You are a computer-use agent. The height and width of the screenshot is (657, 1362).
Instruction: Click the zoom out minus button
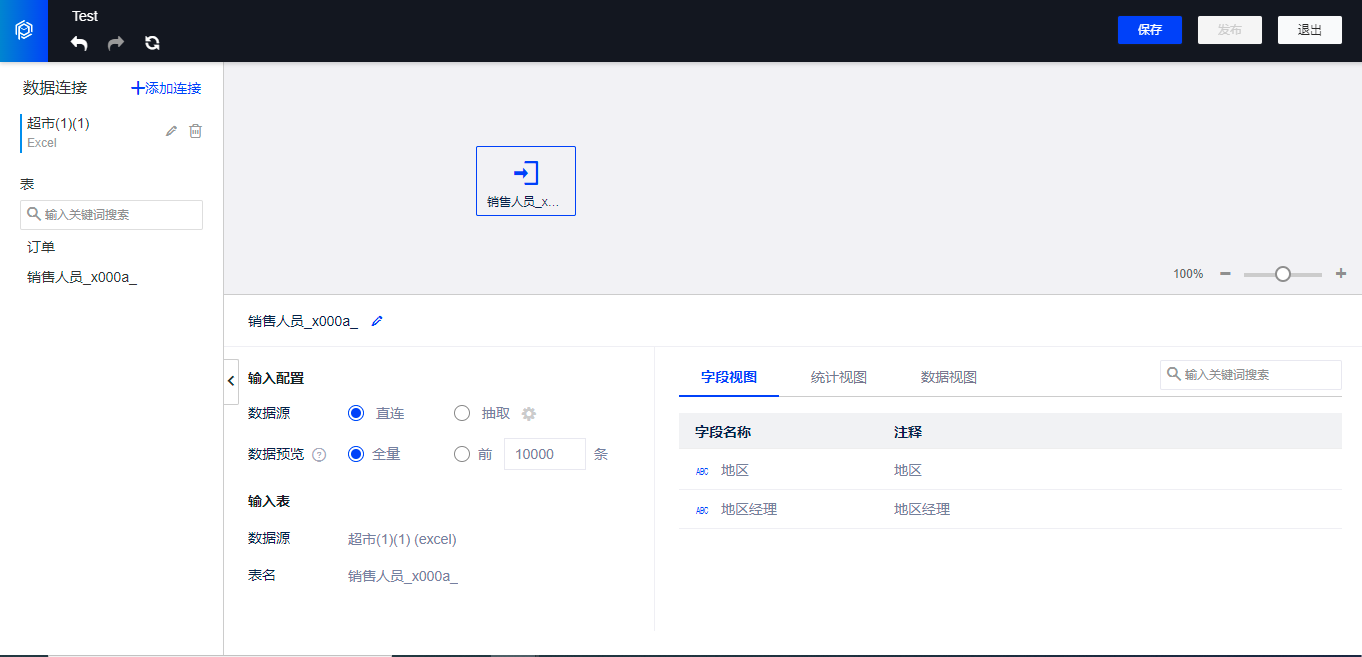point(1225,274)
